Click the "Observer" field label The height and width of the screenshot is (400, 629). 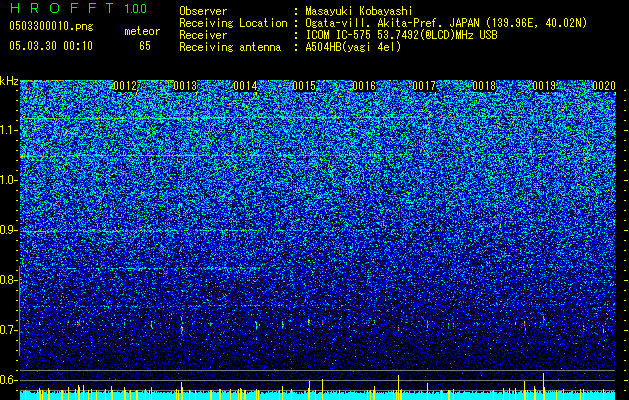pos(203,11)
